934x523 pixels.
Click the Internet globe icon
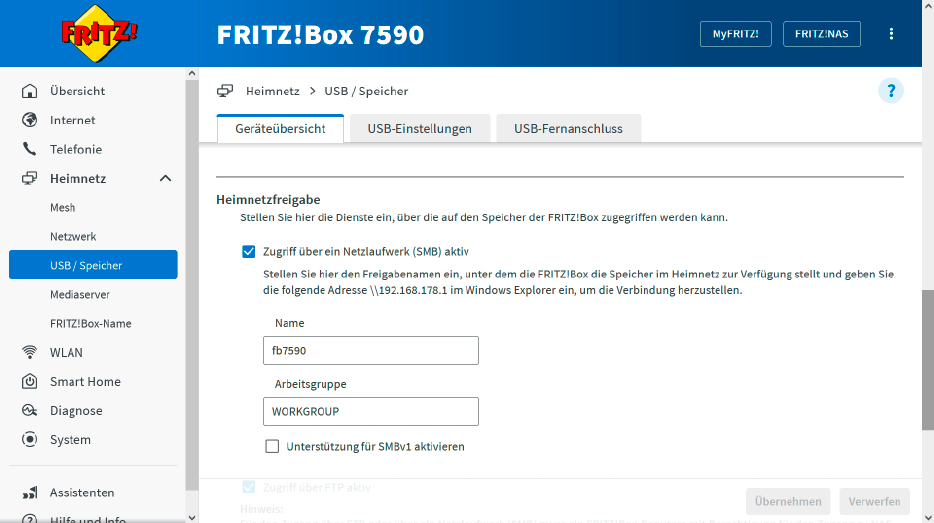click(x=29, y=120)
